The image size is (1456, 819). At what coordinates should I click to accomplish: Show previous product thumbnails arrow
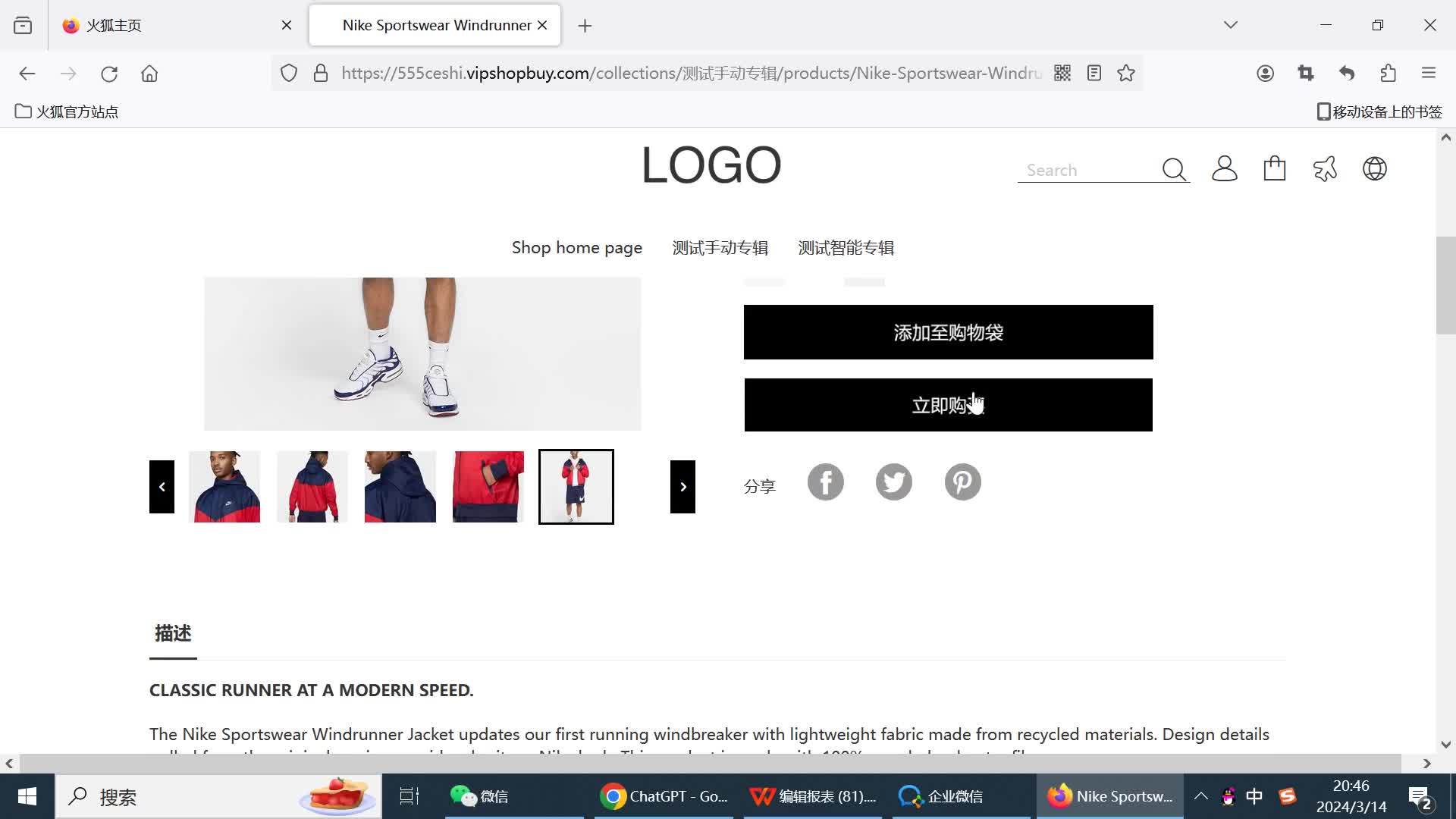click(162, 487)
